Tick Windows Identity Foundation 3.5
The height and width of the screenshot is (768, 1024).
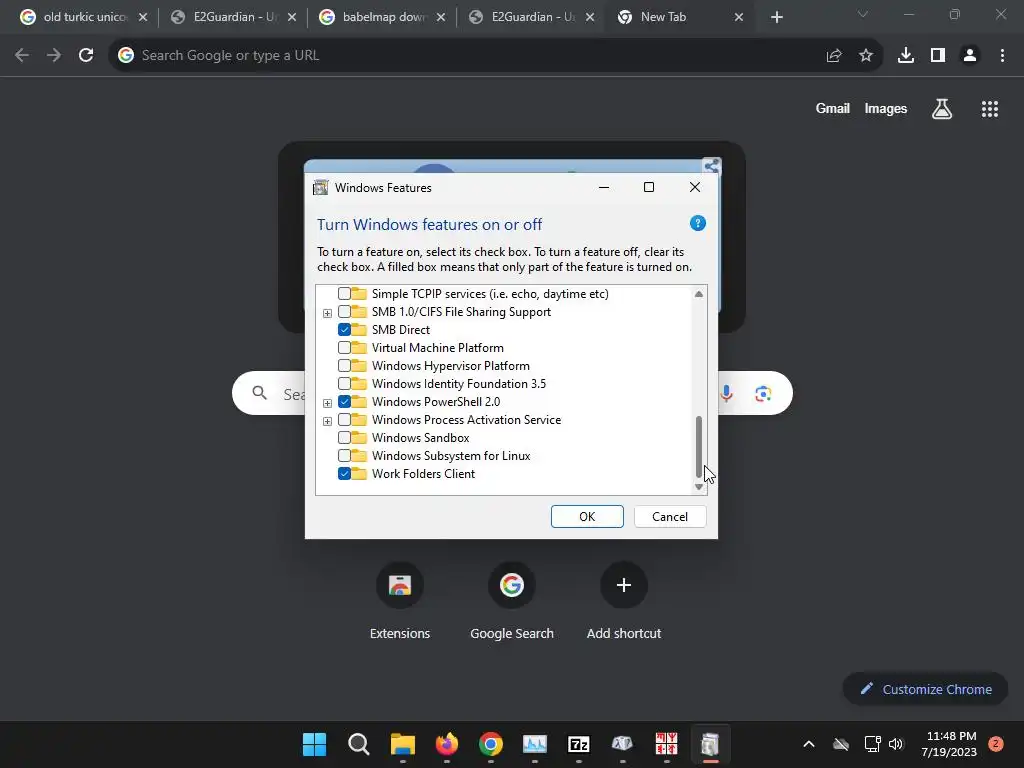pyautogui.click(x=344, y=384)
